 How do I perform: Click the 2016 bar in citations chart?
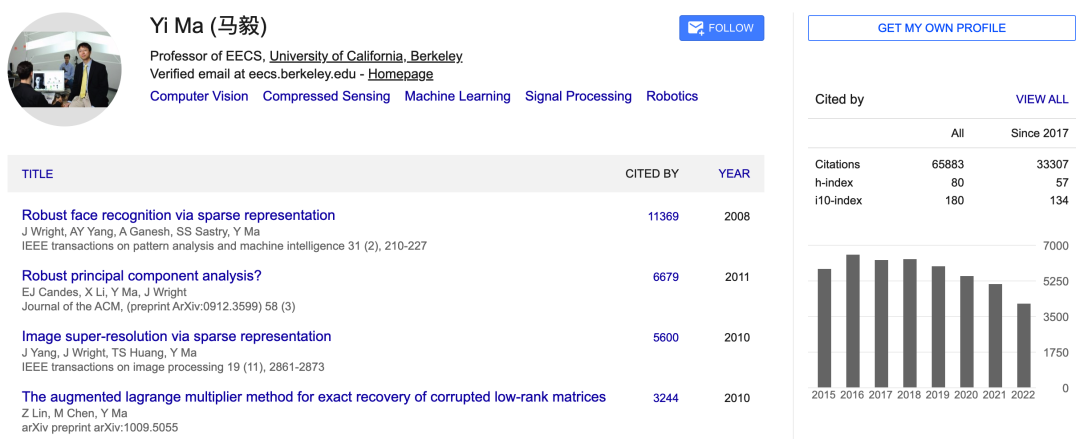click(x=853, y=320)
